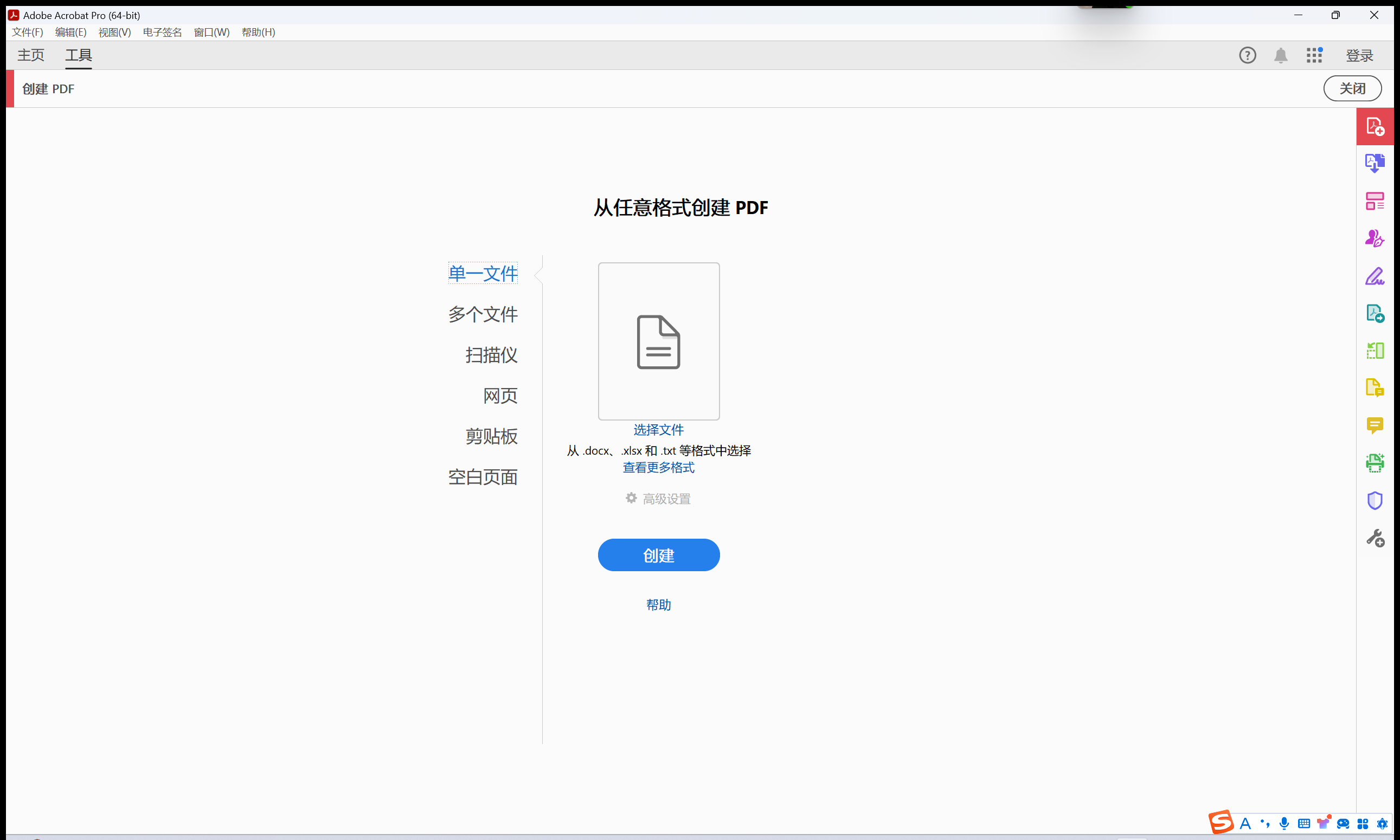This screenshot has width=1400, height=840.
Task: Click the Sogou input method S icon
Action: tap(1221, 822)
